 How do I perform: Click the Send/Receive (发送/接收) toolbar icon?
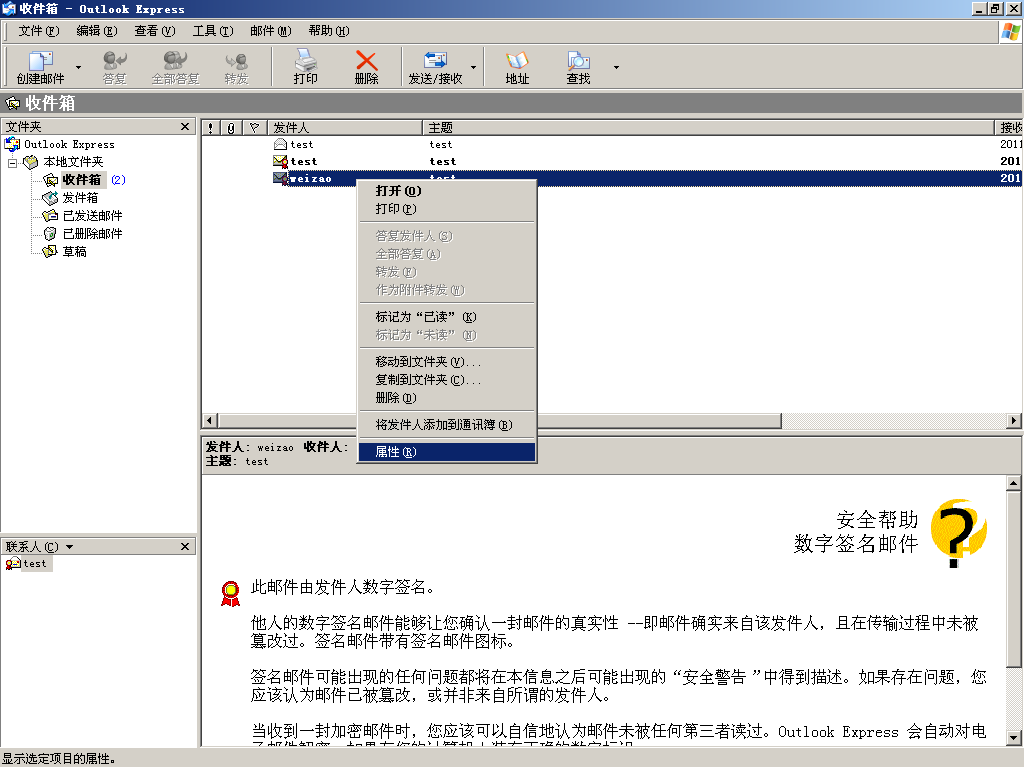click(x=435, y=67)
